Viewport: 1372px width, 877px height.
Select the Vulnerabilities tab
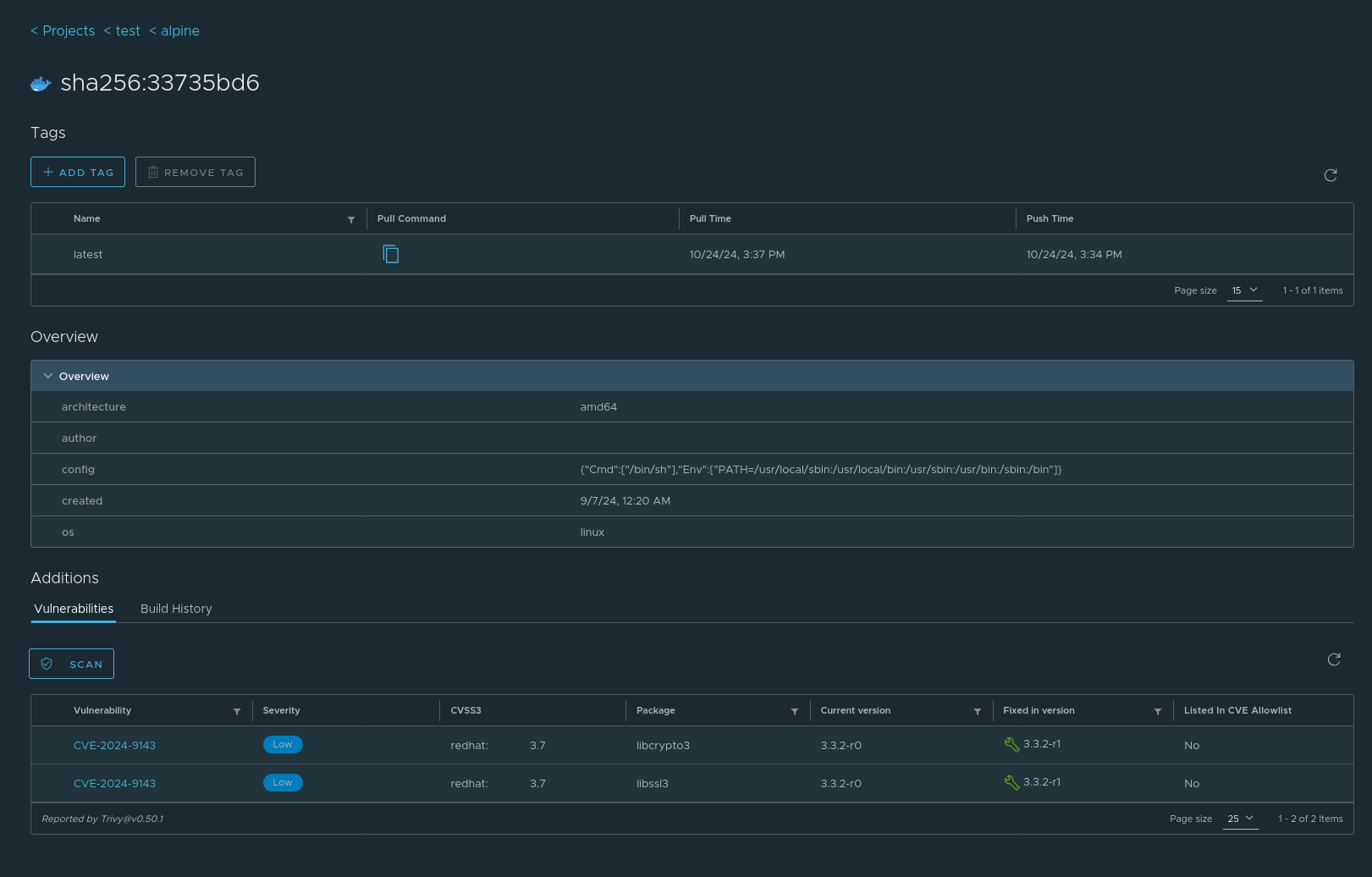pyautogui.click(x=74, y=609)
